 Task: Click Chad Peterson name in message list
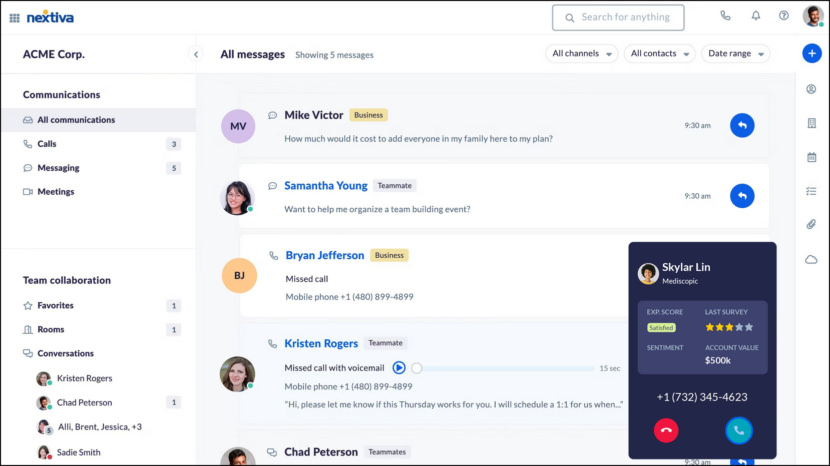(321, 452)
